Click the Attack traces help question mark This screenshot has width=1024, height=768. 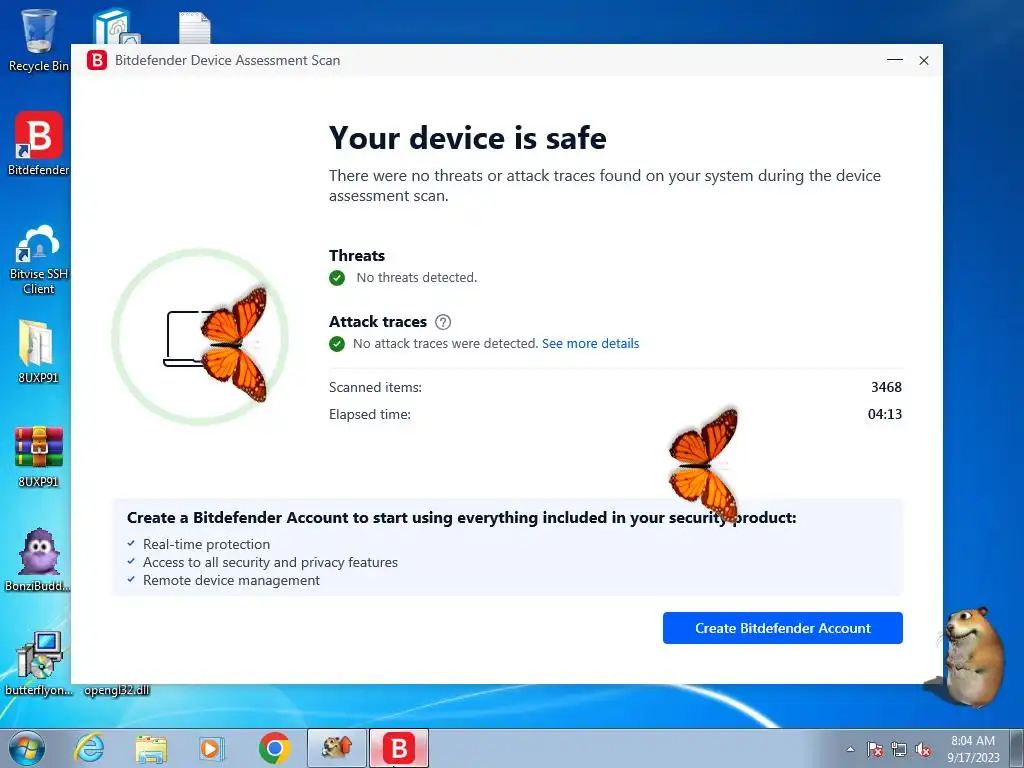[x=443, y=322]
